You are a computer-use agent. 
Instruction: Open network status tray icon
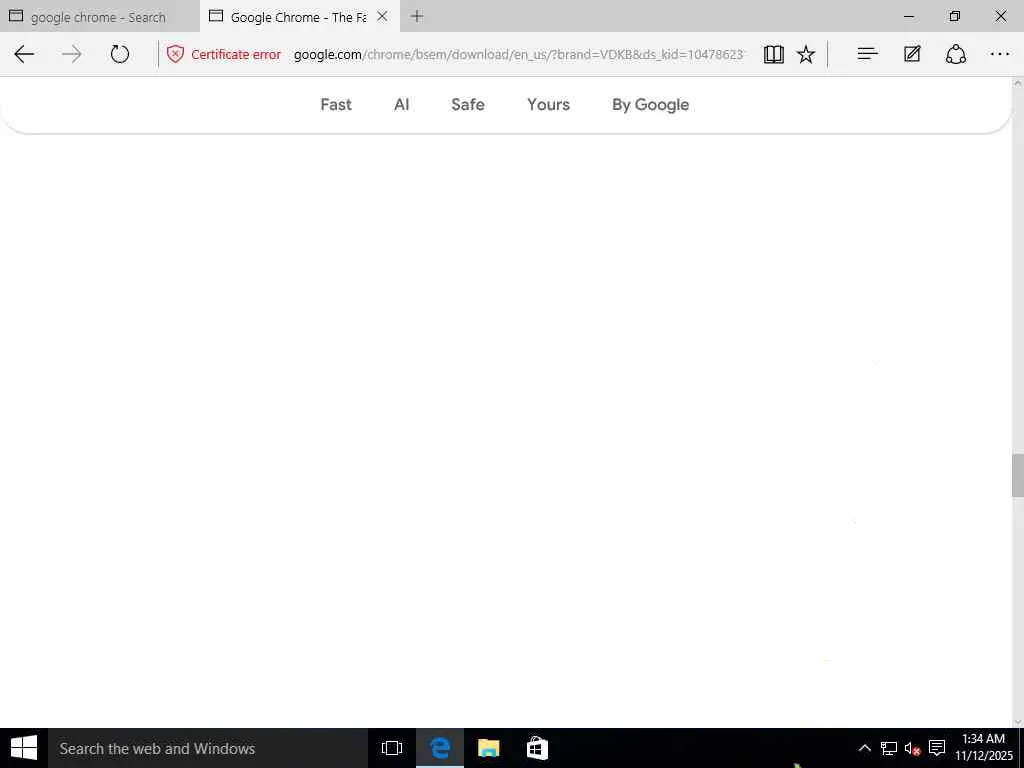pos(888,748)
